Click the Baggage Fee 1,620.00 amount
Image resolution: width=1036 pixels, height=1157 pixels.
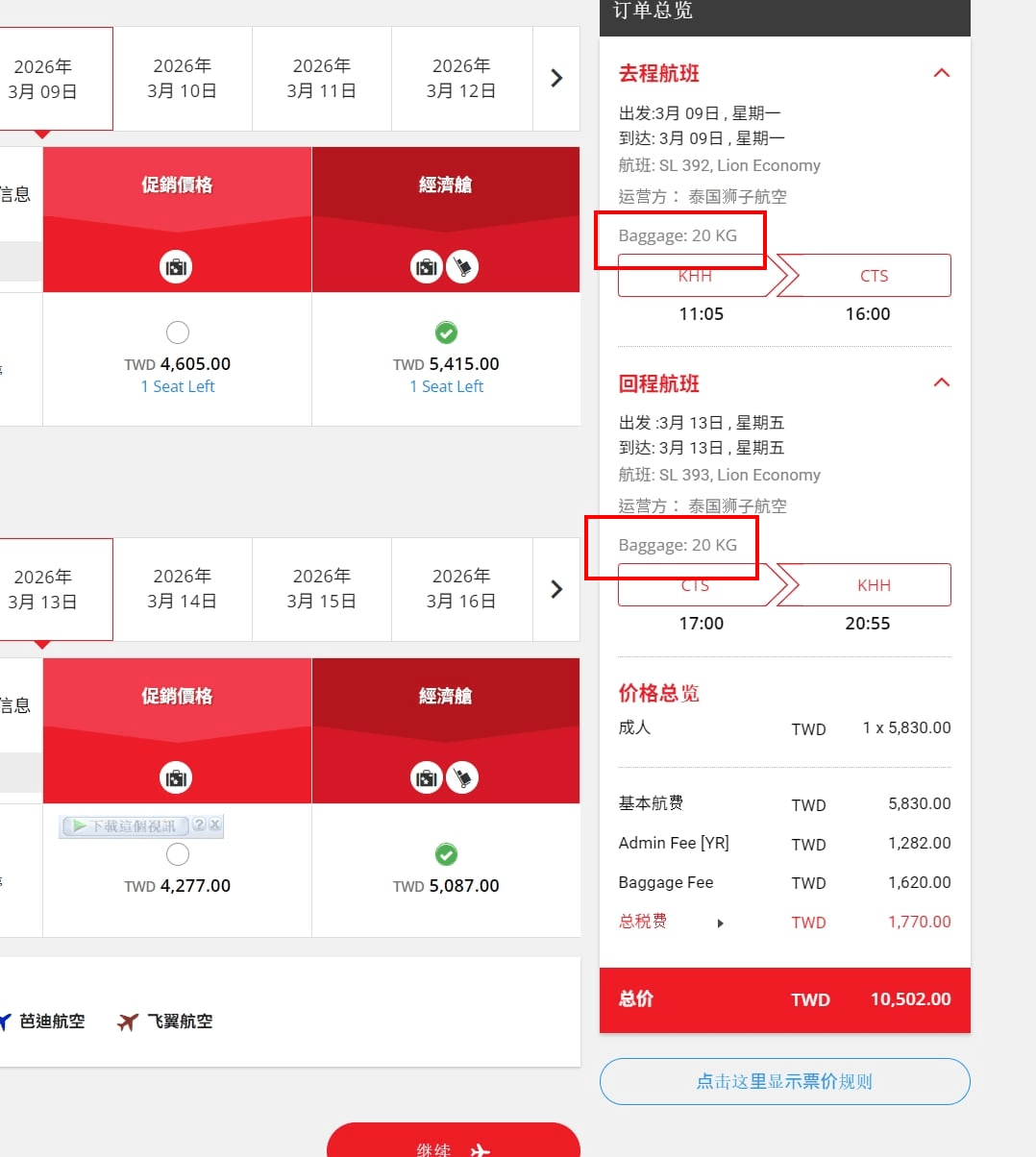920,882
